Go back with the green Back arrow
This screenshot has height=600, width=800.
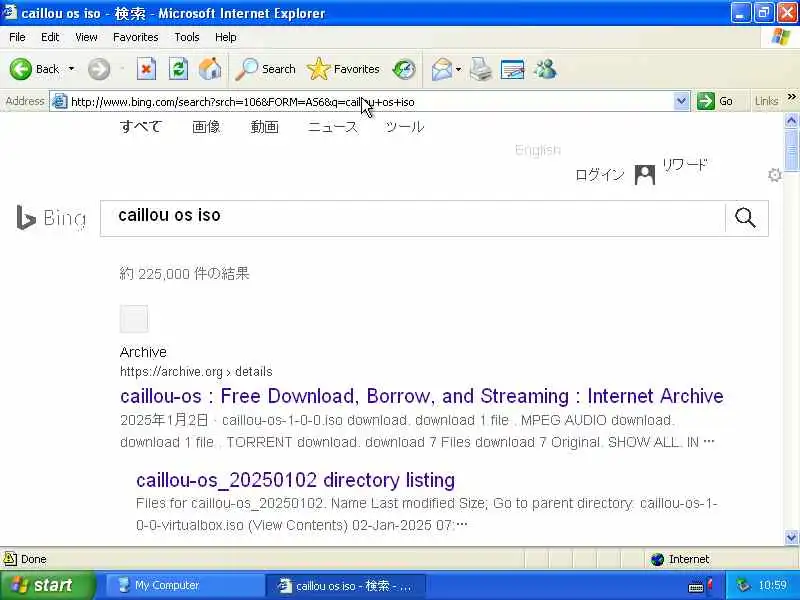(20, 69)
